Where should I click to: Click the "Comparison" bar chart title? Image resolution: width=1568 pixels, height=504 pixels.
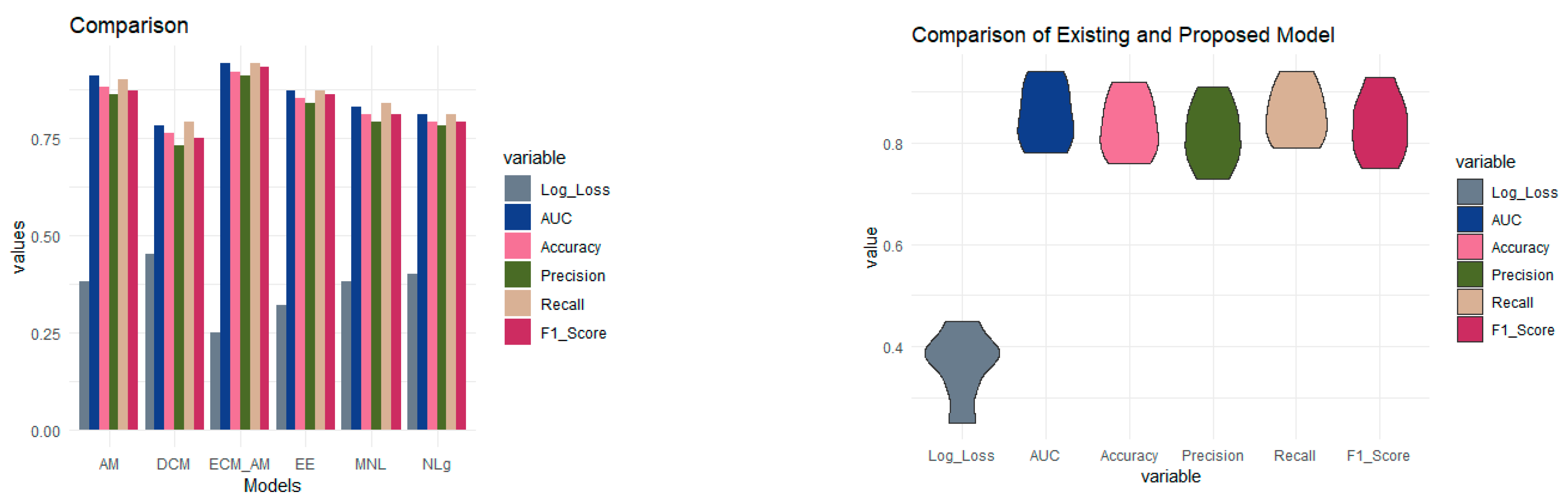click(x=129, y=26)
